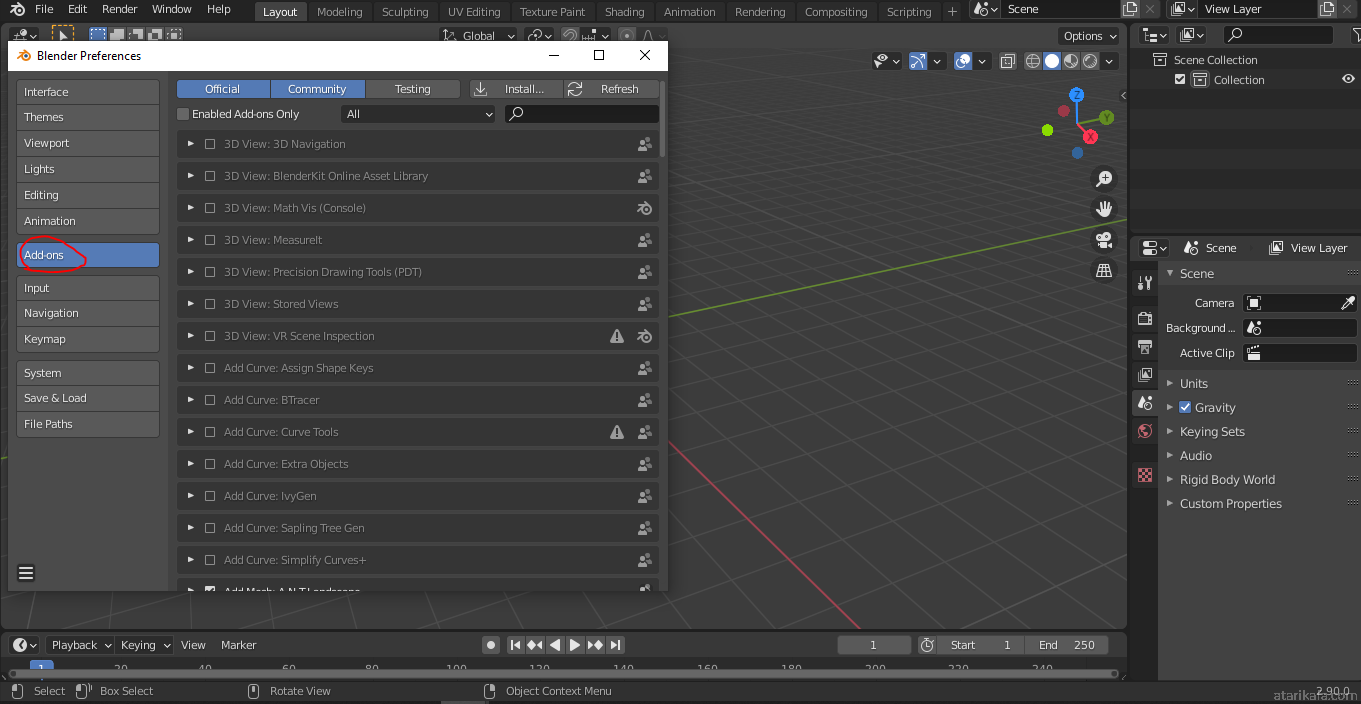Viewport: 1361px width, 704px height.
Task: Open the viewport Options dropdown
Action: (x=1090, y=36)
